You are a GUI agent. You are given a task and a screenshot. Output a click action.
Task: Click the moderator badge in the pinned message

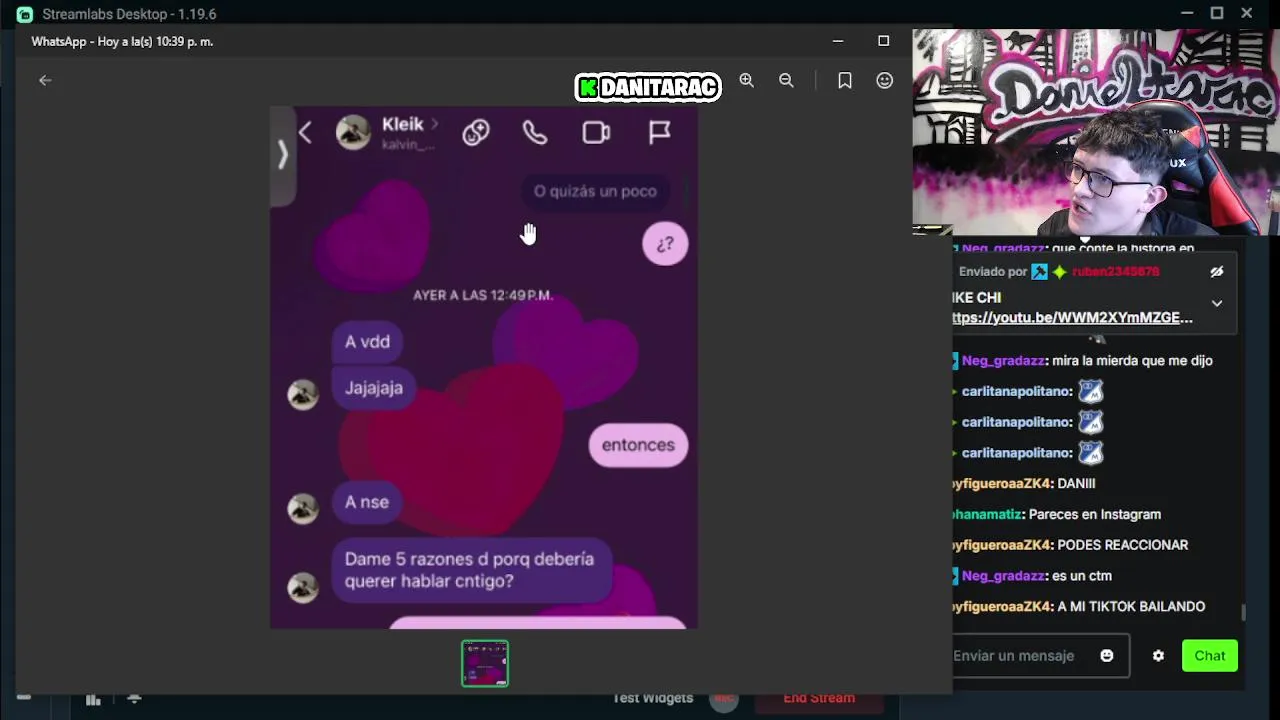click(1040, 271)
